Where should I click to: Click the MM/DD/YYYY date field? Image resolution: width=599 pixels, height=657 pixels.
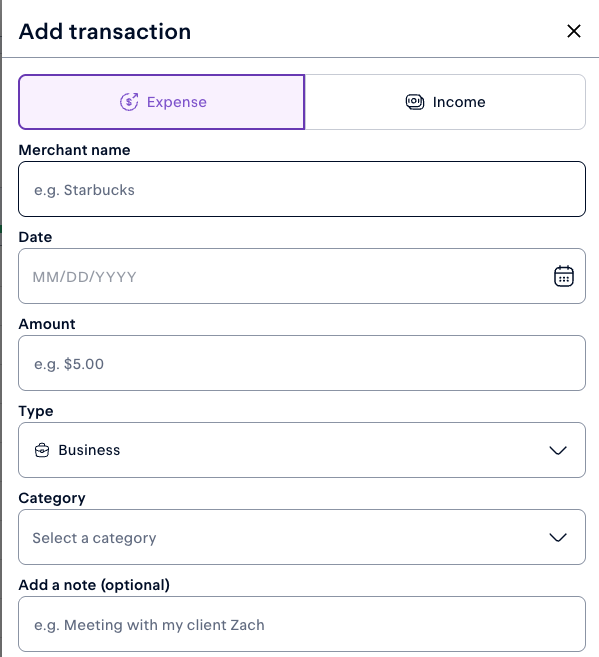pos(302,276)
